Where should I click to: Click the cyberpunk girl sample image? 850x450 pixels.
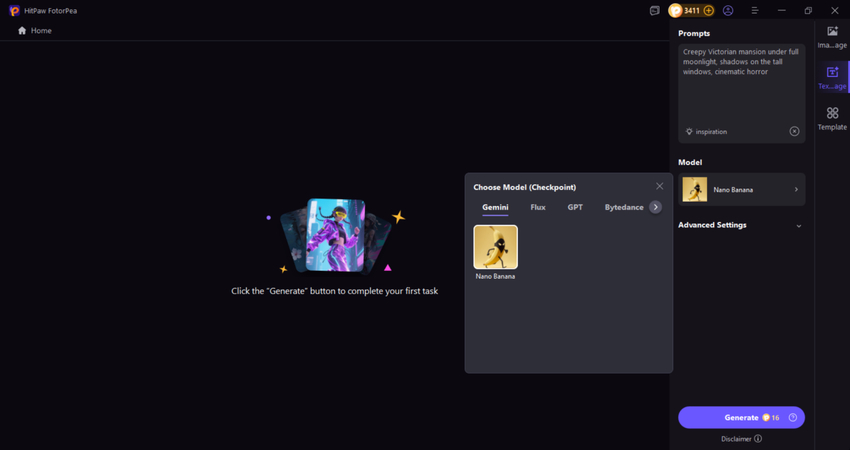point(336,235)
